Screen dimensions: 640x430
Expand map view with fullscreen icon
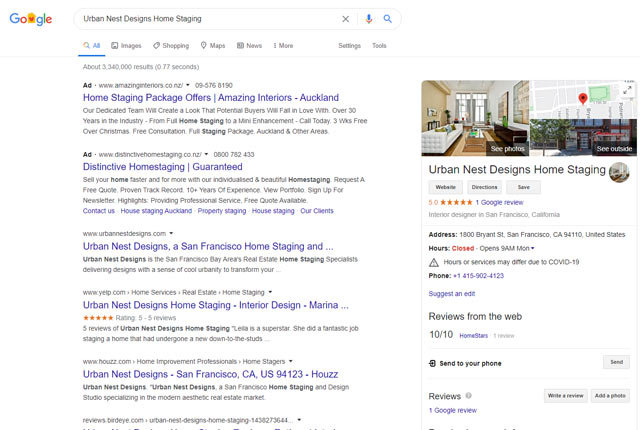pyautogui.click(x=627, y=90)
